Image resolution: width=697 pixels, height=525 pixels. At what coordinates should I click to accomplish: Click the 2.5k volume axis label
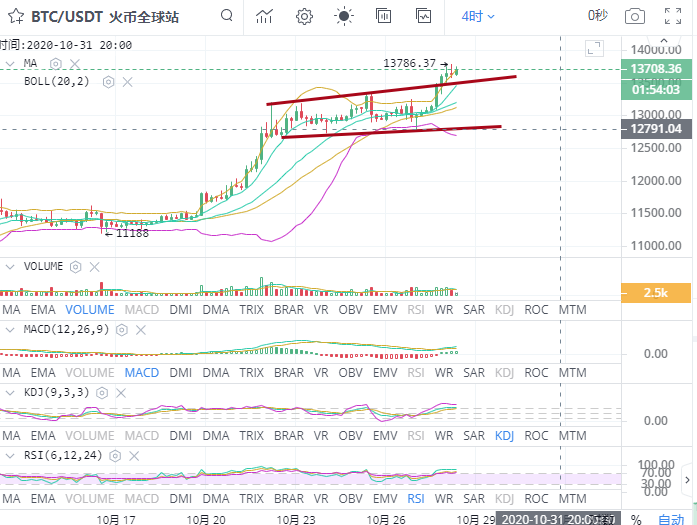pos(656,293)
